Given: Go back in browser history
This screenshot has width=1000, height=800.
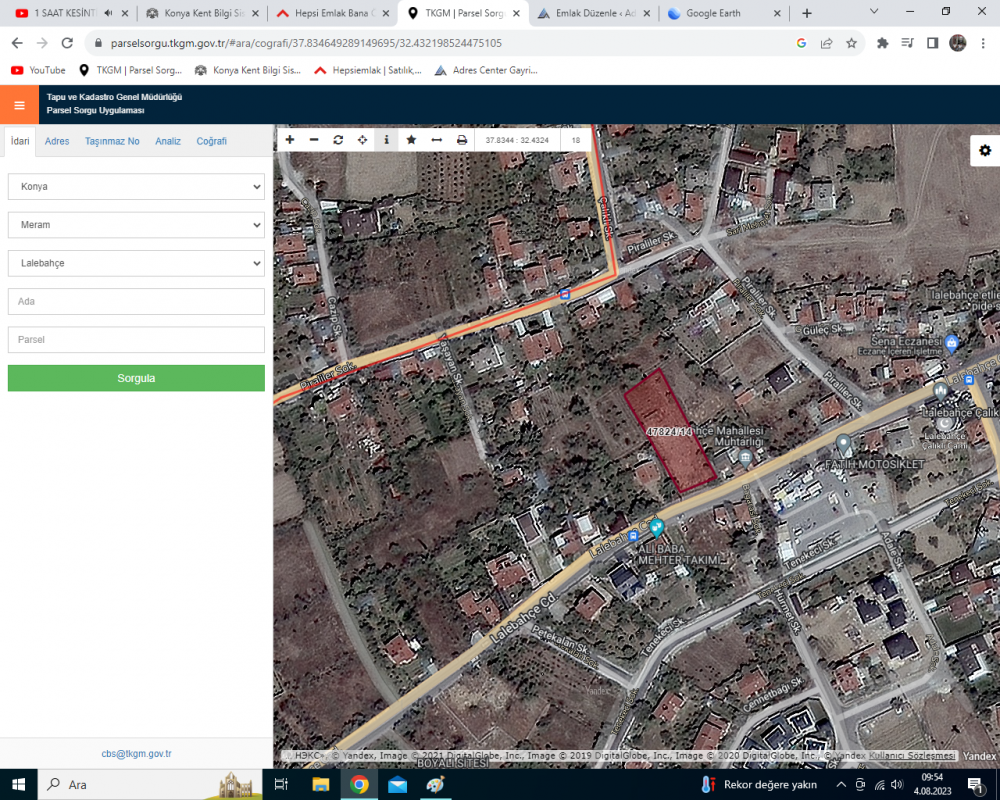Looking at the screenshot, I should [17, 43].
